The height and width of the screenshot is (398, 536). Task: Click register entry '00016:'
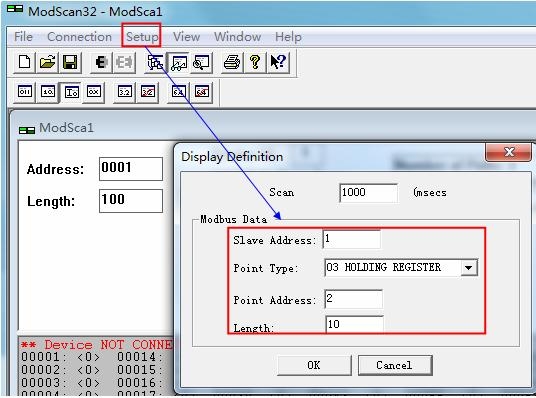click(x=139, y=383)
